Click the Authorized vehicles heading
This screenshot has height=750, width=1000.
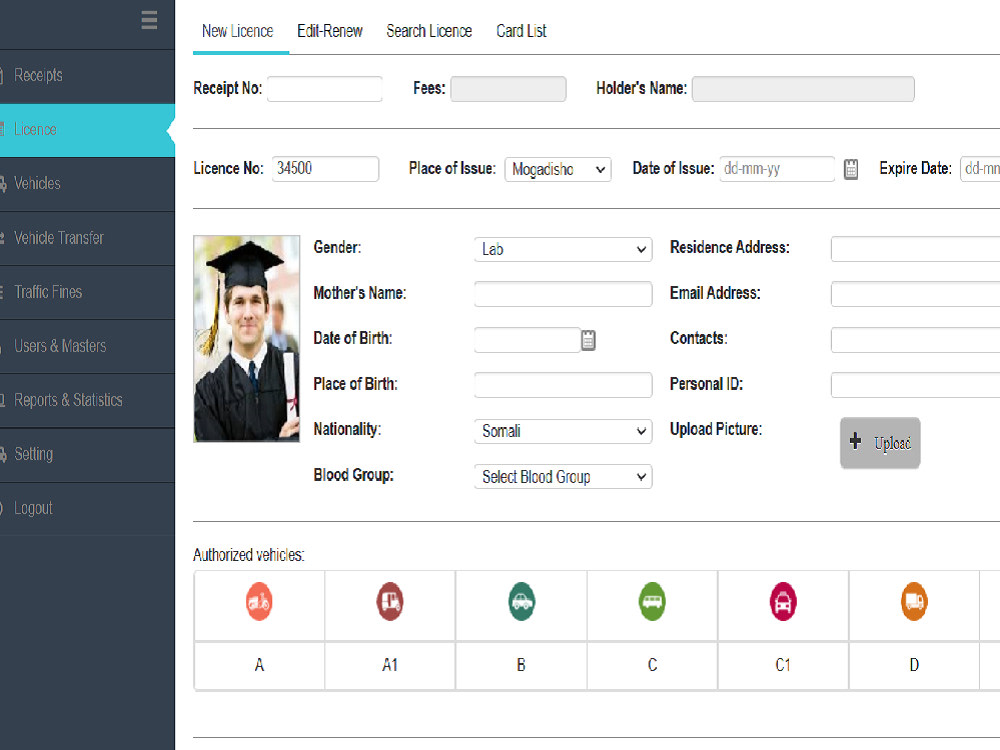pyautogui.click(x=249, y=555)
